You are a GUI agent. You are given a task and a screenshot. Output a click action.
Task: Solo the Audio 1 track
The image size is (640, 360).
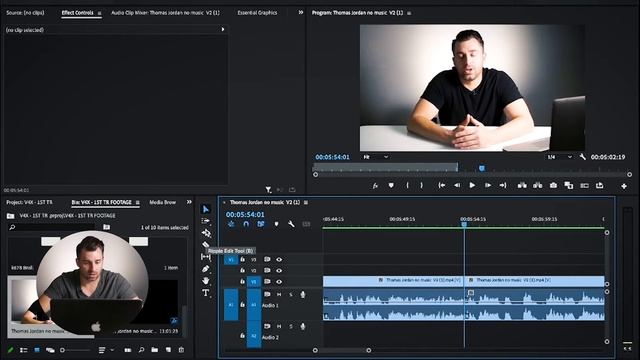(x=291, y=294)
